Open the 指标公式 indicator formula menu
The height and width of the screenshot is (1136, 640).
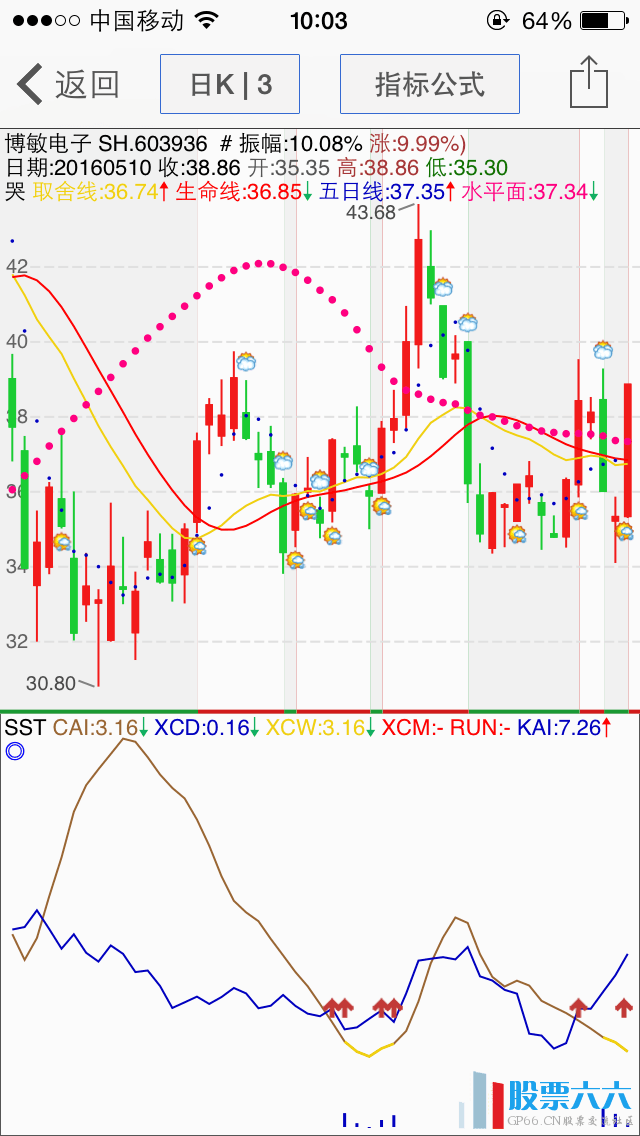click(430, 84)
